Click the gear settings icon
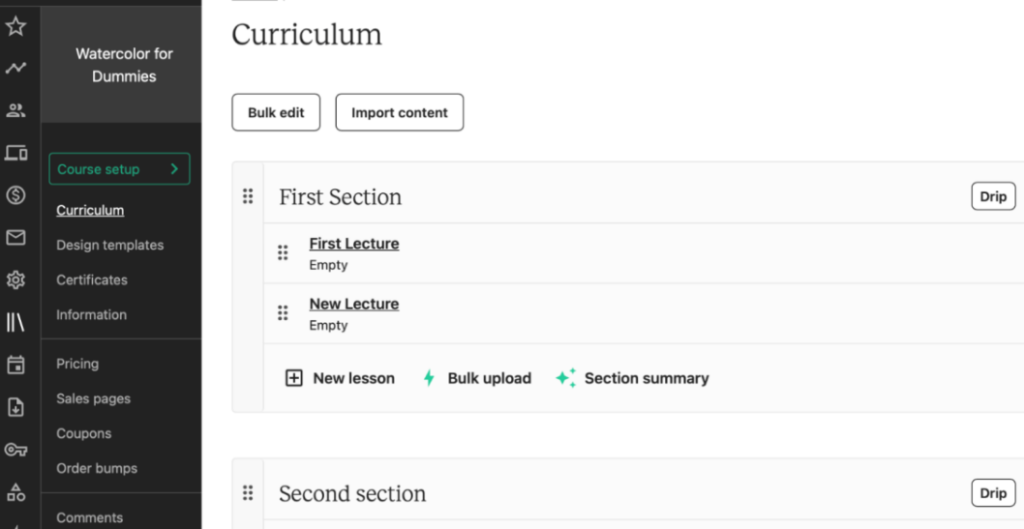 (x=16, y=280)
